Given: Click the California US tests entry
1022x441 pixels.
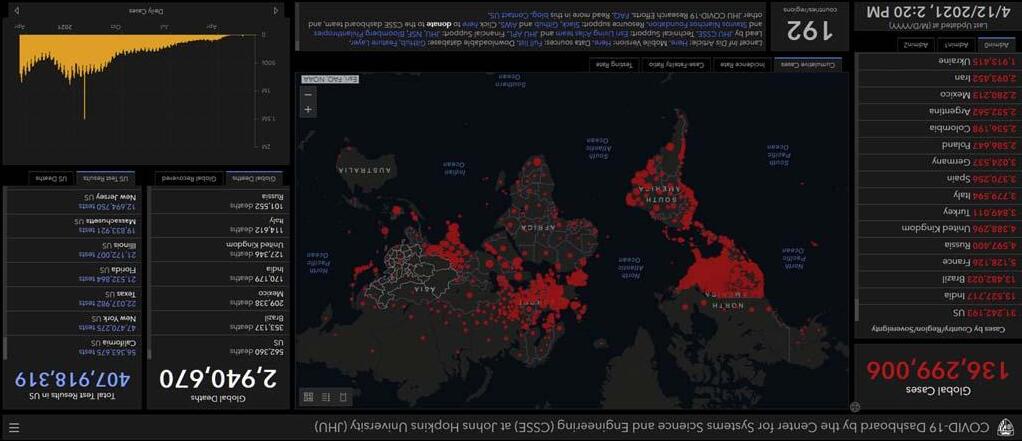Looking at the screenshot, I should 73,347.
